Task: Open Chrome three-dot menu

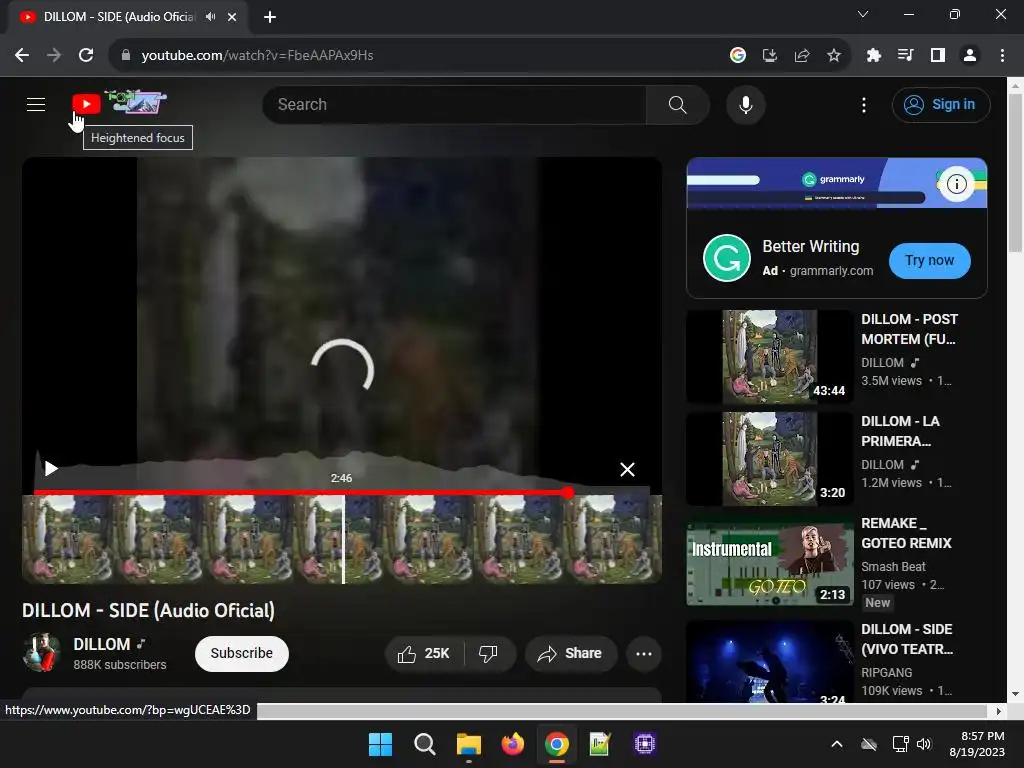Action: pyautogui.click(x=1002, y=56)
